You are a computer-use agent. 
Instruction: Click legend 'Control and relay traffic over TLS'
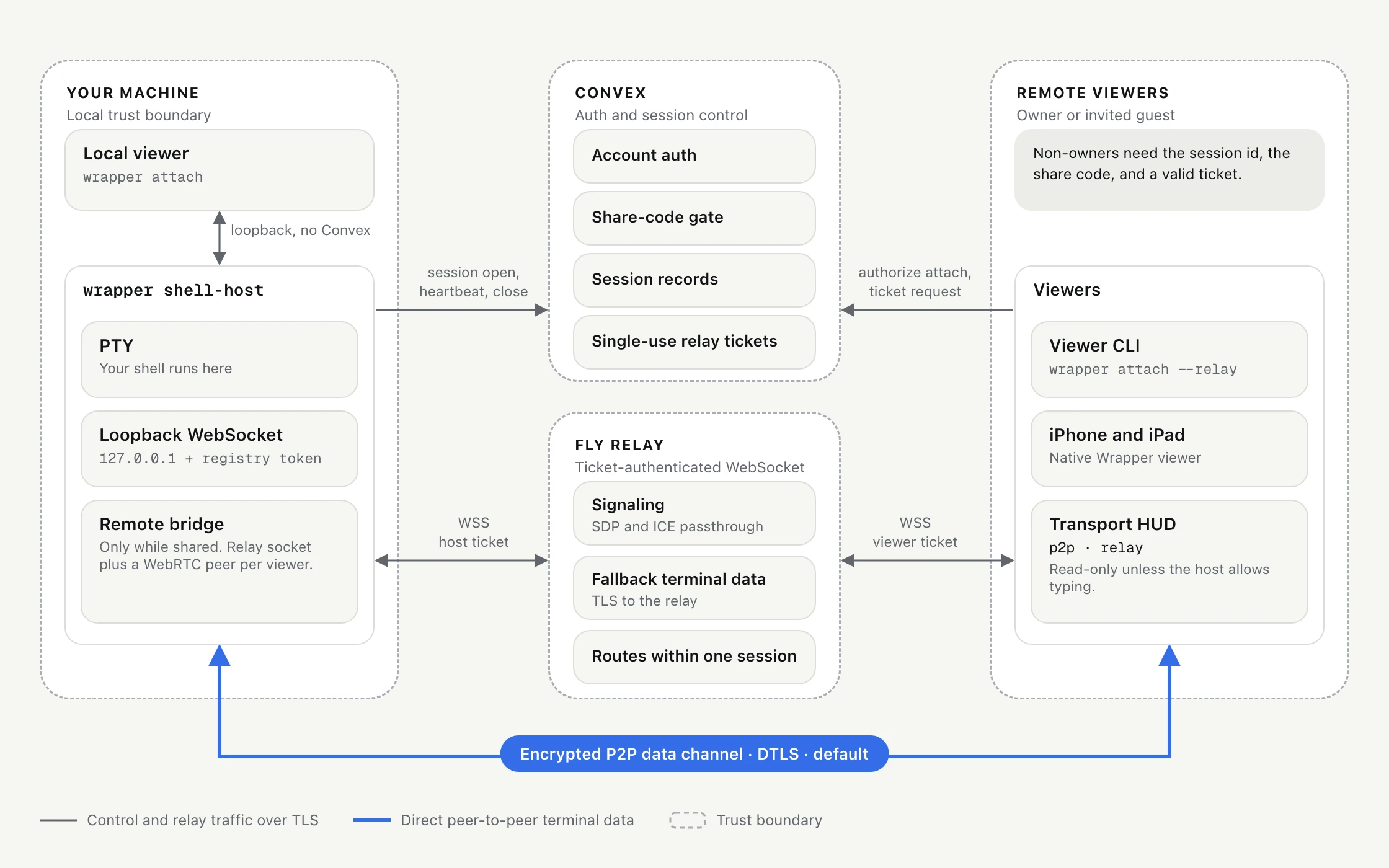point(203,820)
